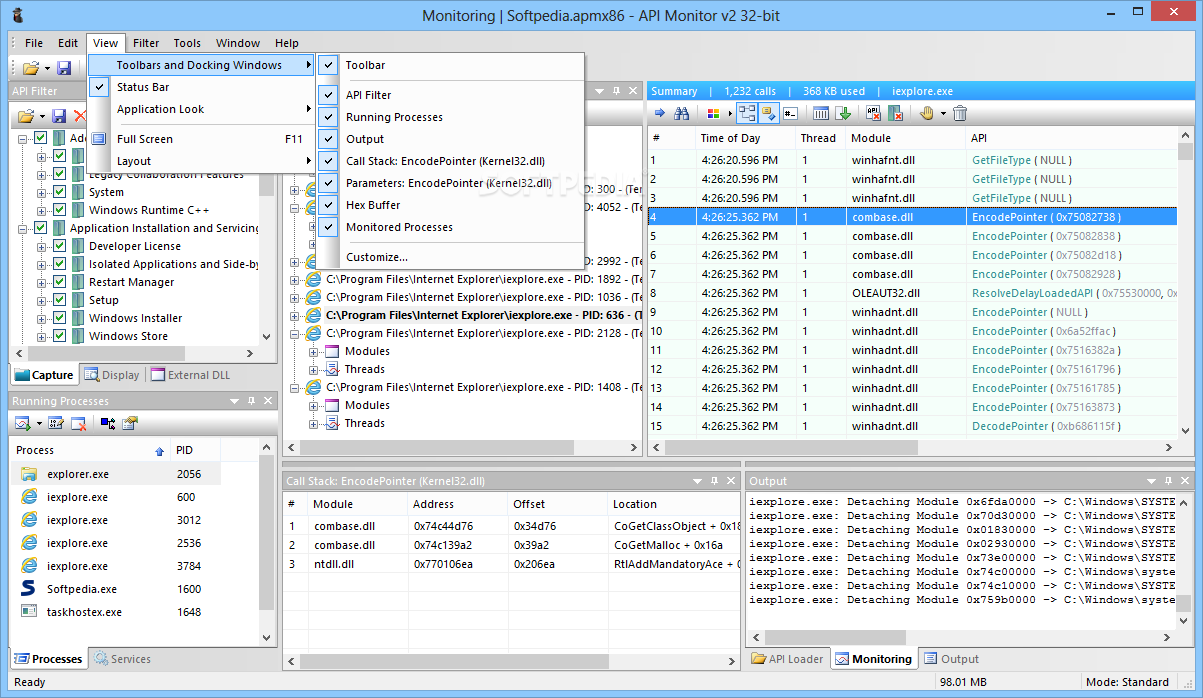Viewport: 1203px width, 698px height.
Task: Expand the iexplore.exe PID 1892 node
Action: point(295,279)
